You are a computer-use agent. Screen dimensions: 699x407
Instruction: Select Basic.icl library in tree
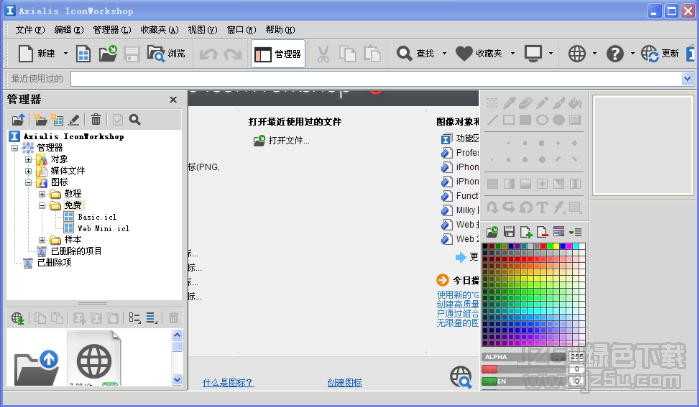97,217
